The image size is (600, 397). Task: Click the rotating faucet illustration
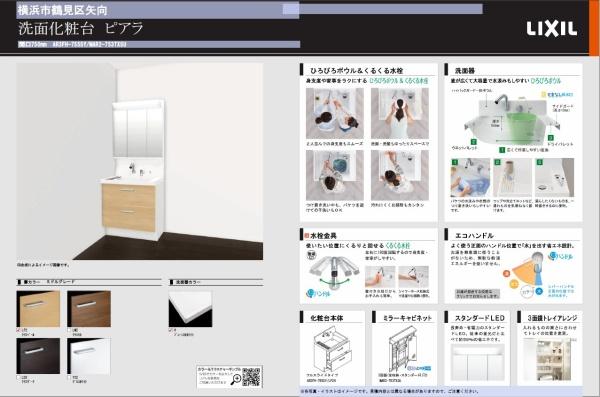coord(334,272)
